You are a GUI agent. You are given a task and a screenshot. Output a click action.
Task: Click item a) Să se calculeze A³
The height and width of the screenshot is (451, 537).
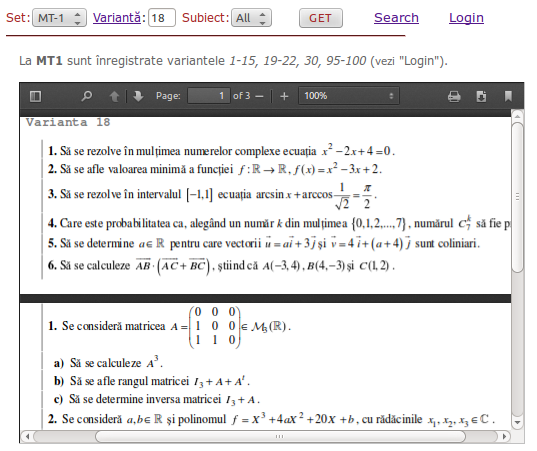coord(108,363)
